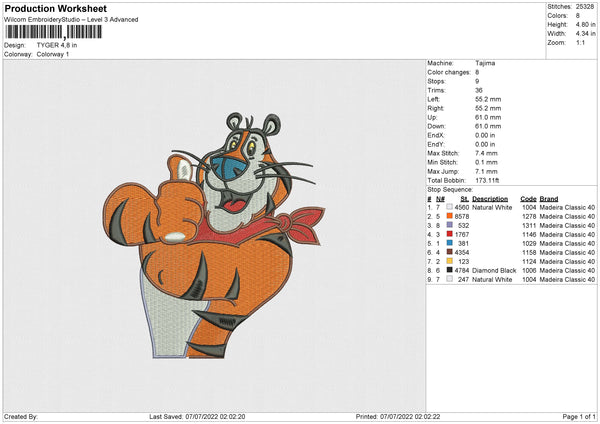
Task: Click the orange swatch in stop row 2
Action: click(450, 216)
